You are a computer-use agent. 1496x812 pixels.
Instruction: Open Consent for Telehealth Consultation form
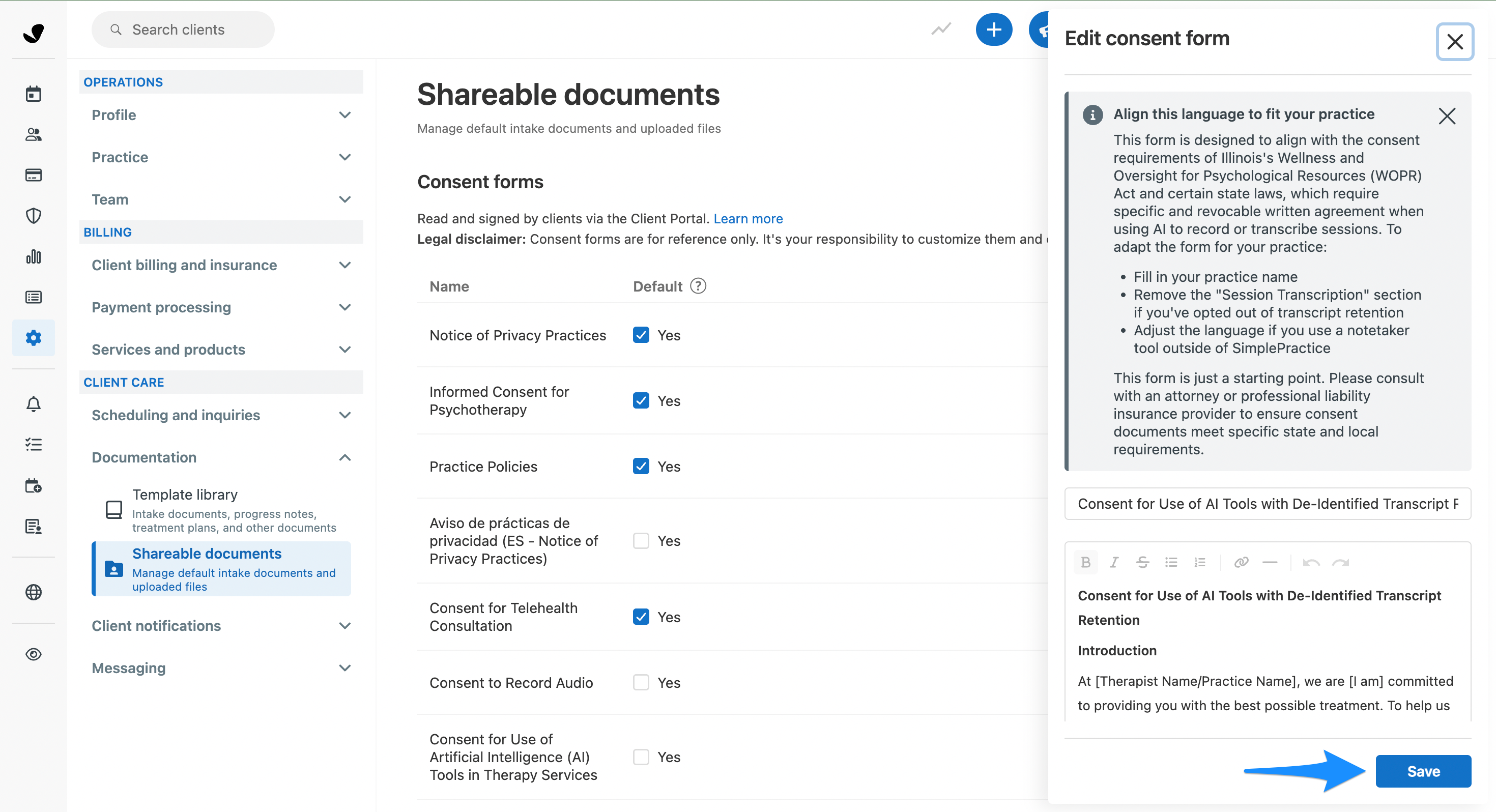tap(504, 617)
